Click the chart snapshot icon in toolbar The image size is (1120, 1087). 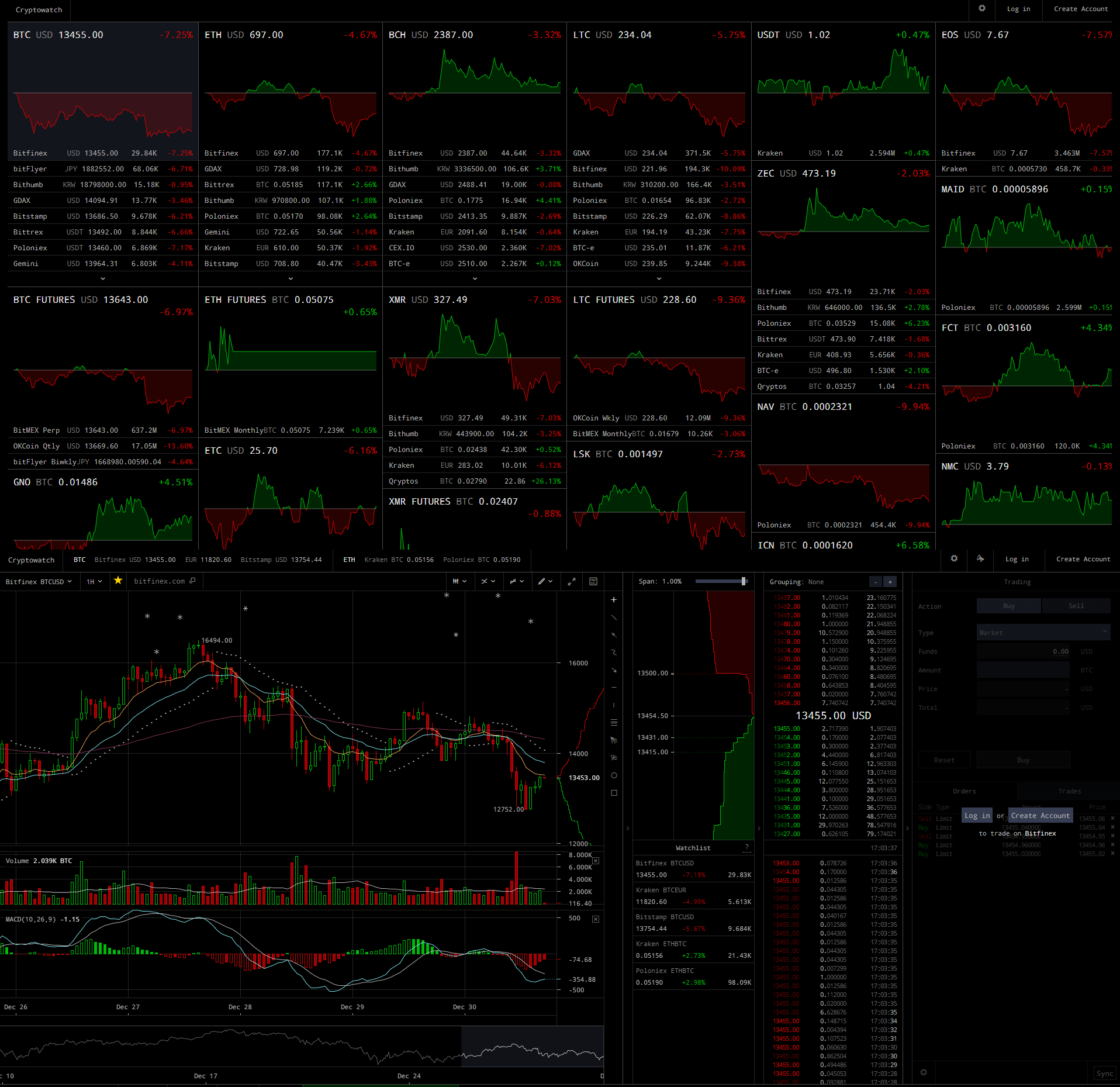(x=593, y=581)
